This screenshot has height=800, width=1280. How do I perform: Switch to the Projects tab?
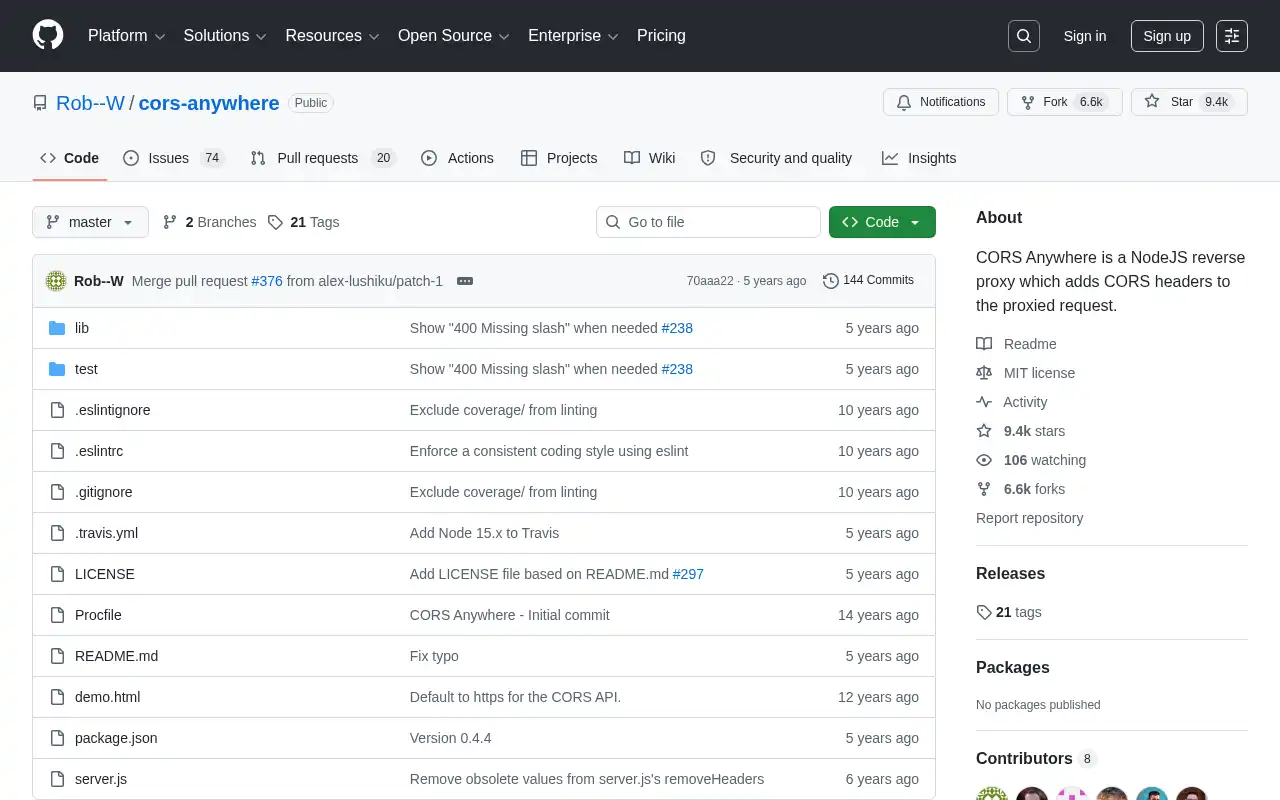click(559, 158)
